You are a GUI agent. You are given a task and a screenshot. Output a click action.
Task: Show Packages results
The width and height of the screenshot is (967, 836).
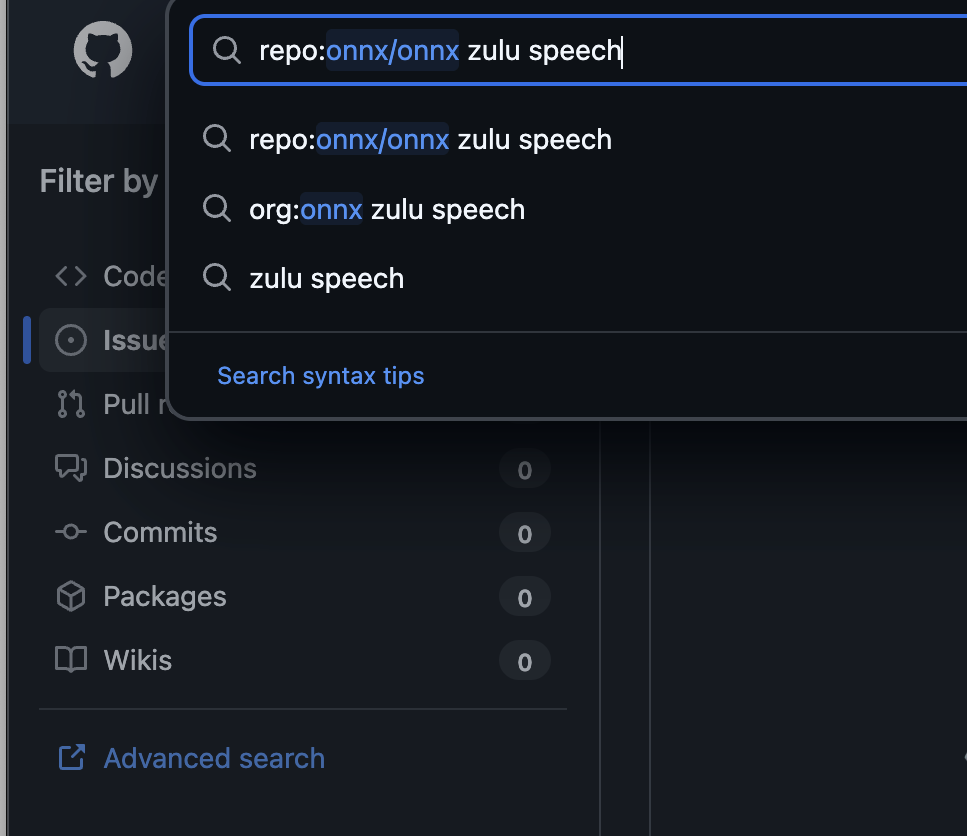point(165,597)
